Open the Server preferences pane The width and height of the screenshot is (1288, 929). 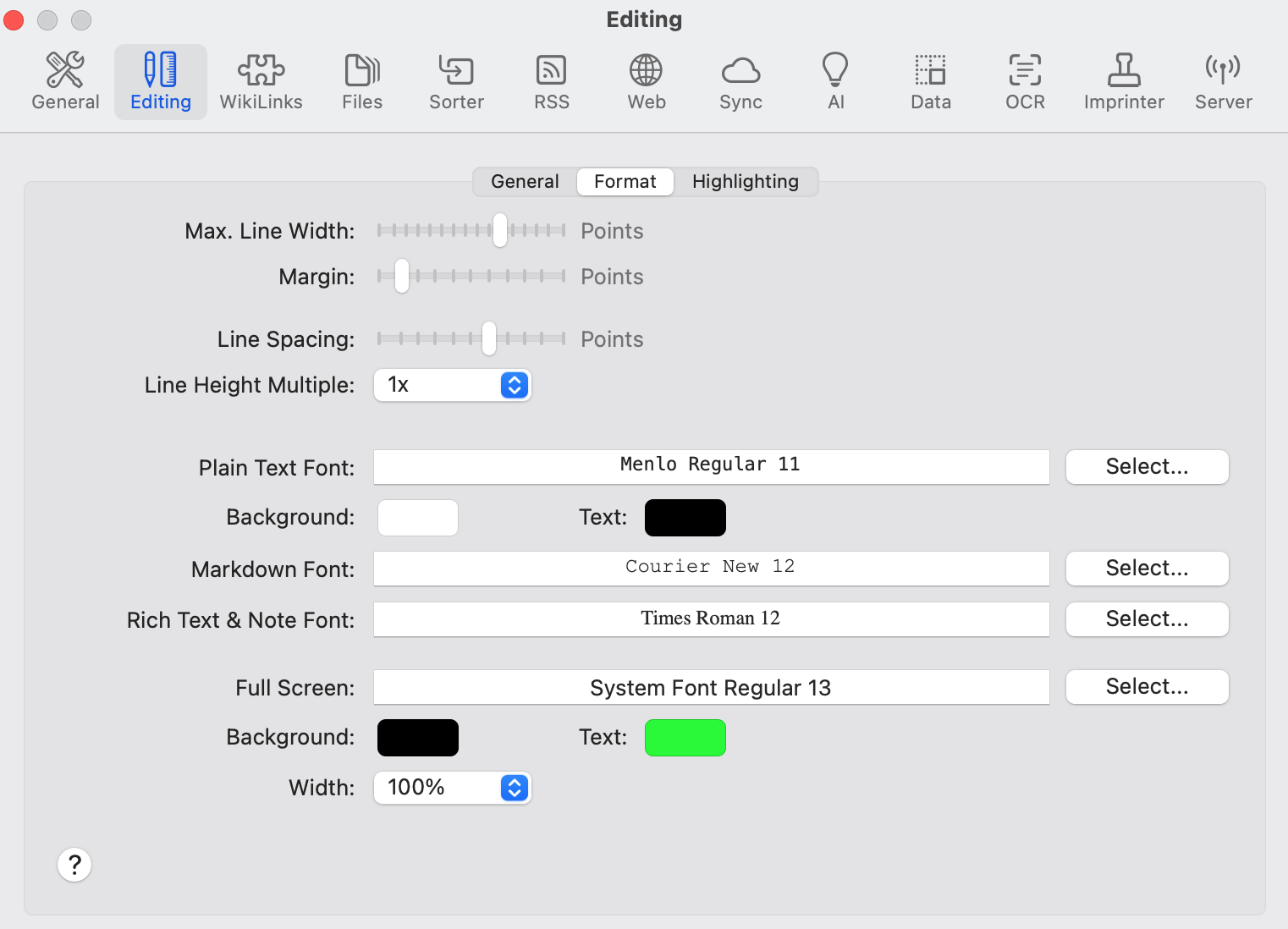pyautogui.click(x=1223, y=82)
